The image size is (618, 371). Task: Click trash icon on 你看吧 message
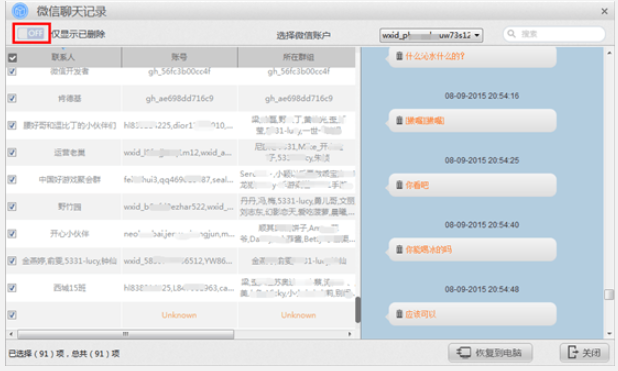(399, 185)
